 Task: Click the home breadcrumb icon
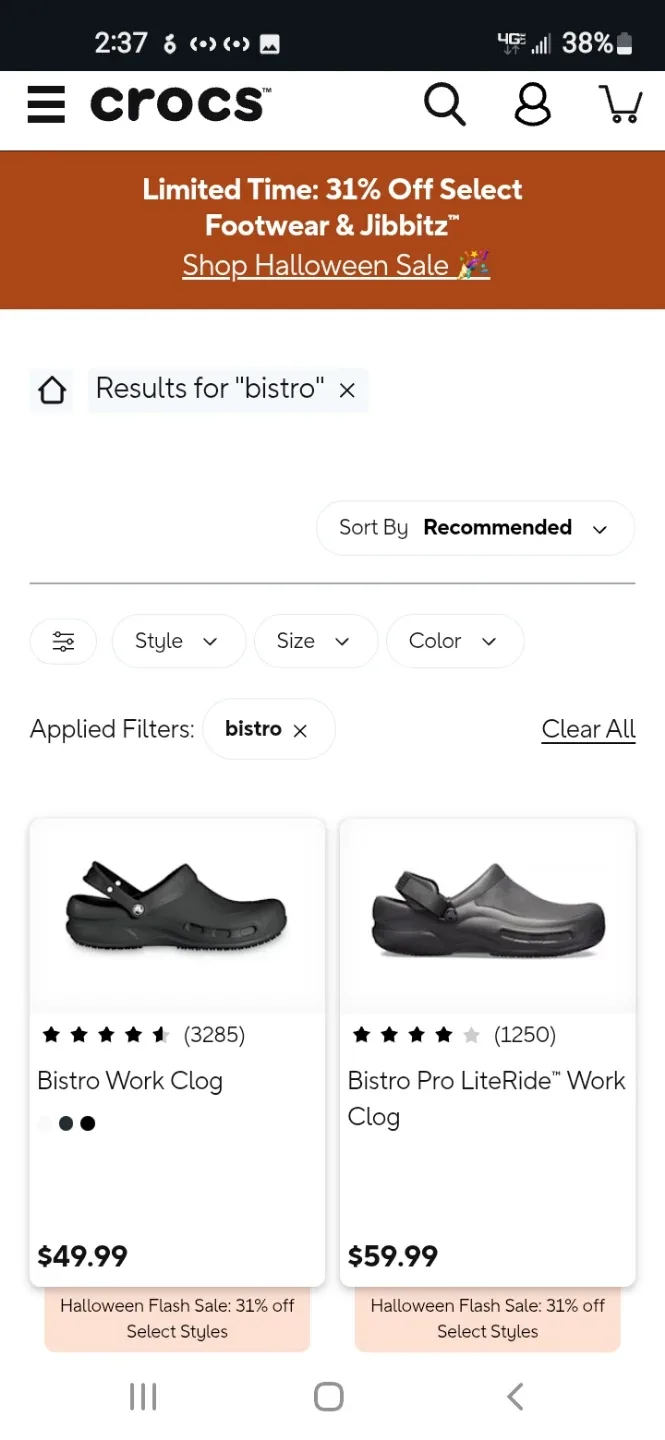tap(51, 390)
